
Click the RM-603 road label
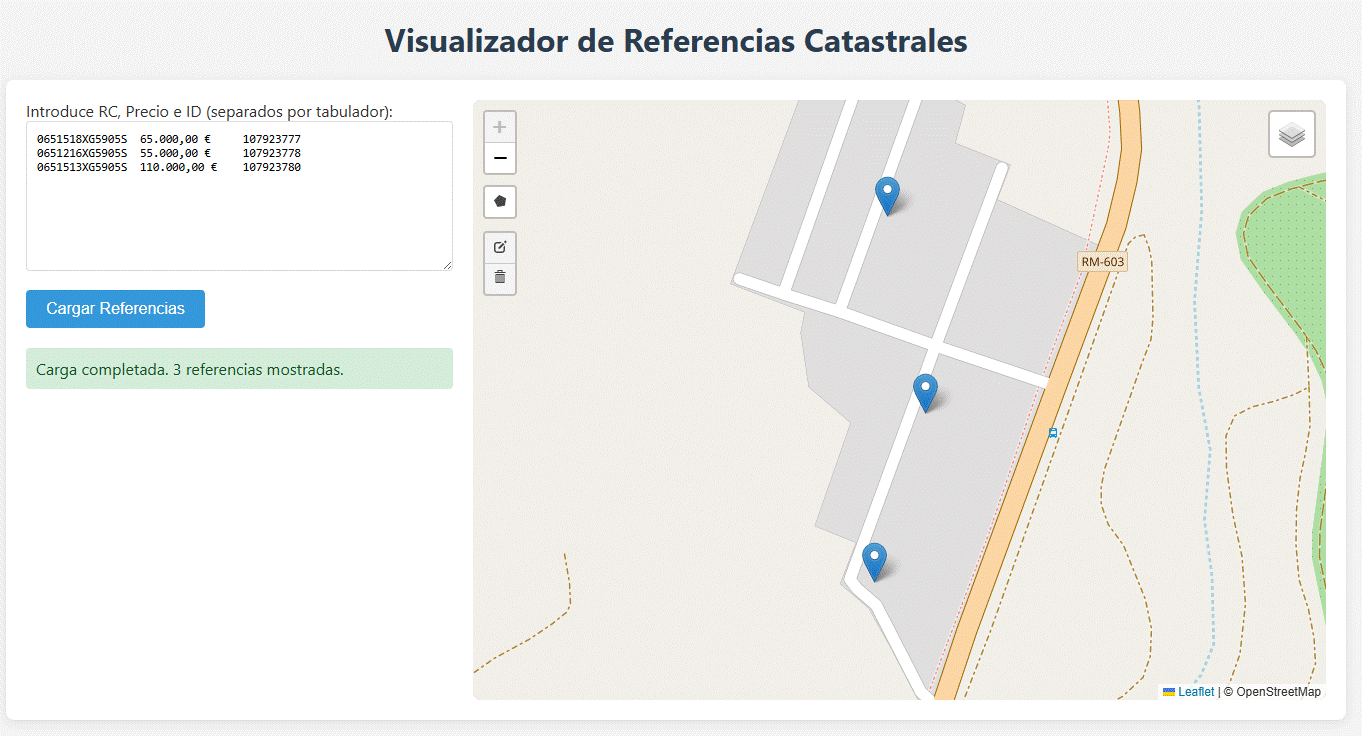(1102, 262)
